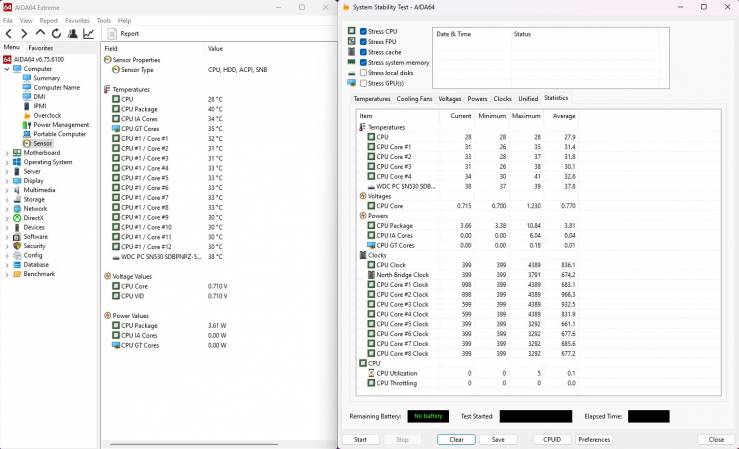This screenshot has width=739, height=449.
Task: Click the Preferences button
Action: (594, 440)
